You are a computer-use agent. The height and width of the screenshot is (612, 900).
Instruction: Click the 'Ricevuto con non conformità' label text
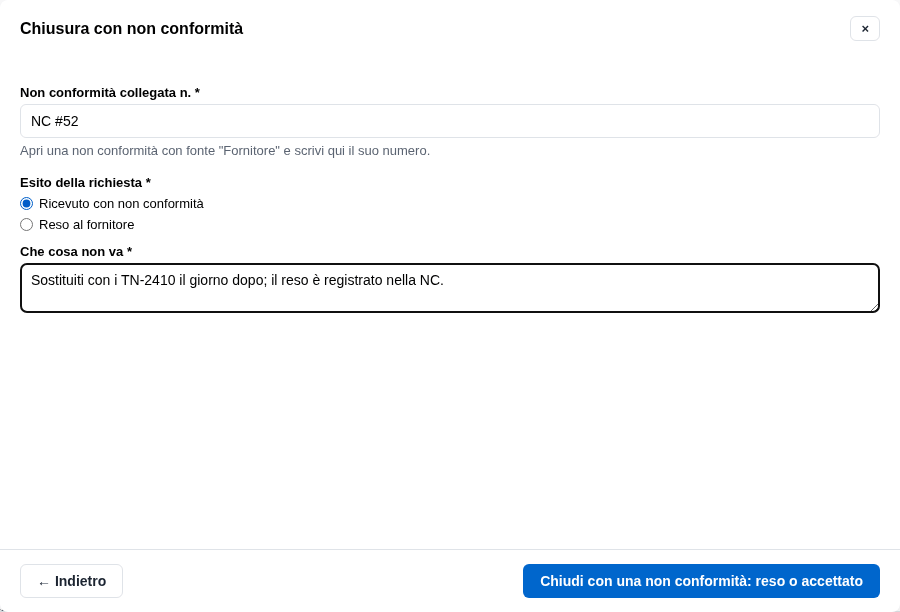(121, 204)
